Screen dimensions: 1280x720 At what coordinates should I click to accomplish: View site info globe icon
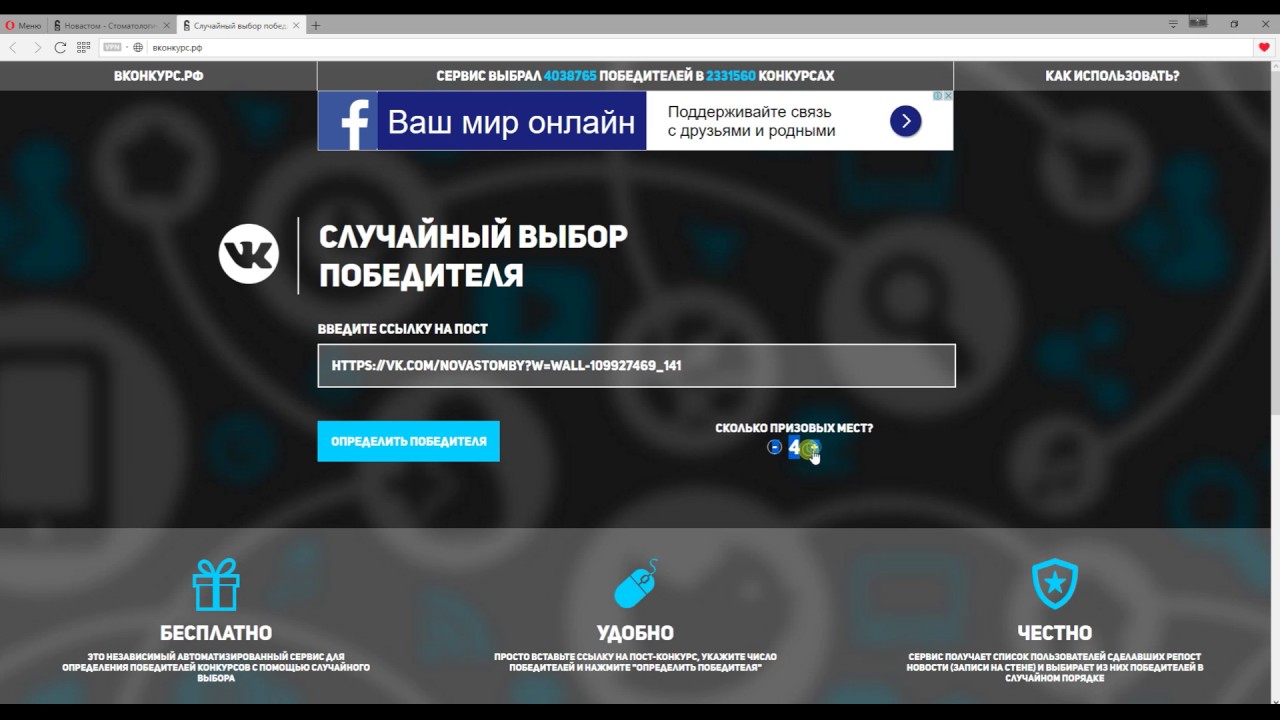point(138,47)
